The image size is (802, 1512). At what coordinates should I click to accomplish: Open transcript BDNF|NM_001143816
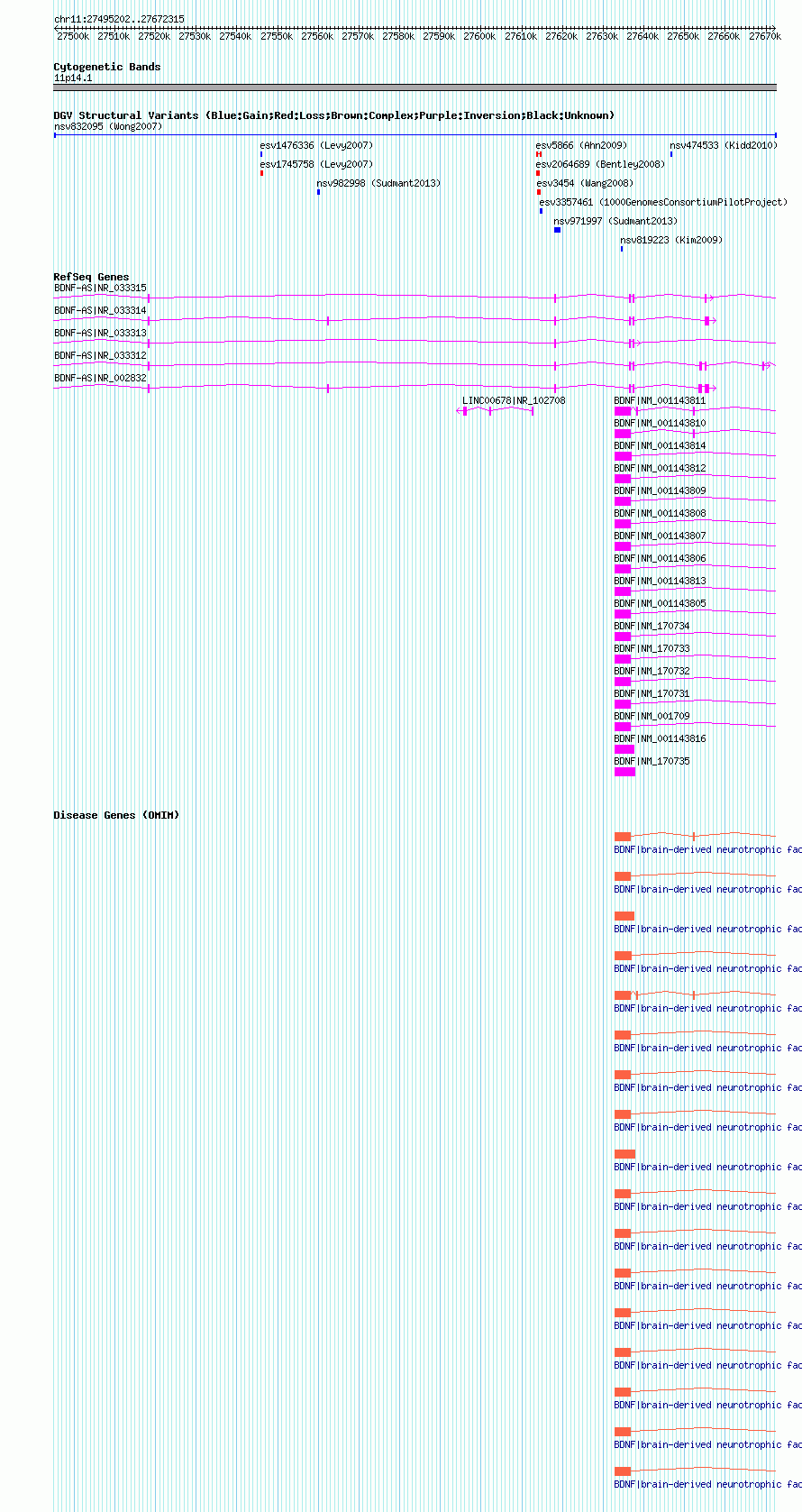point(660,738)
